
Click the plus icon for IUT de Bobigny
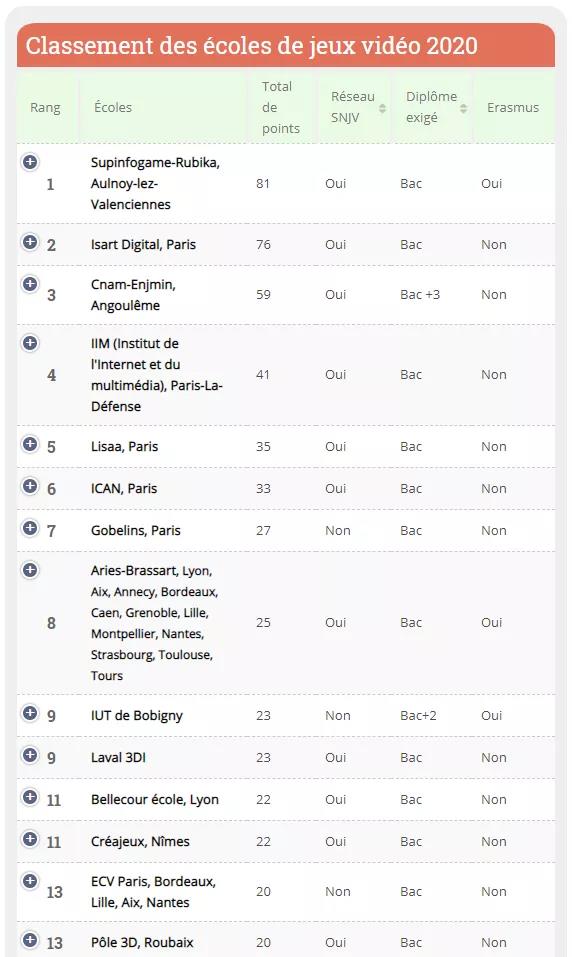(30, 713)
